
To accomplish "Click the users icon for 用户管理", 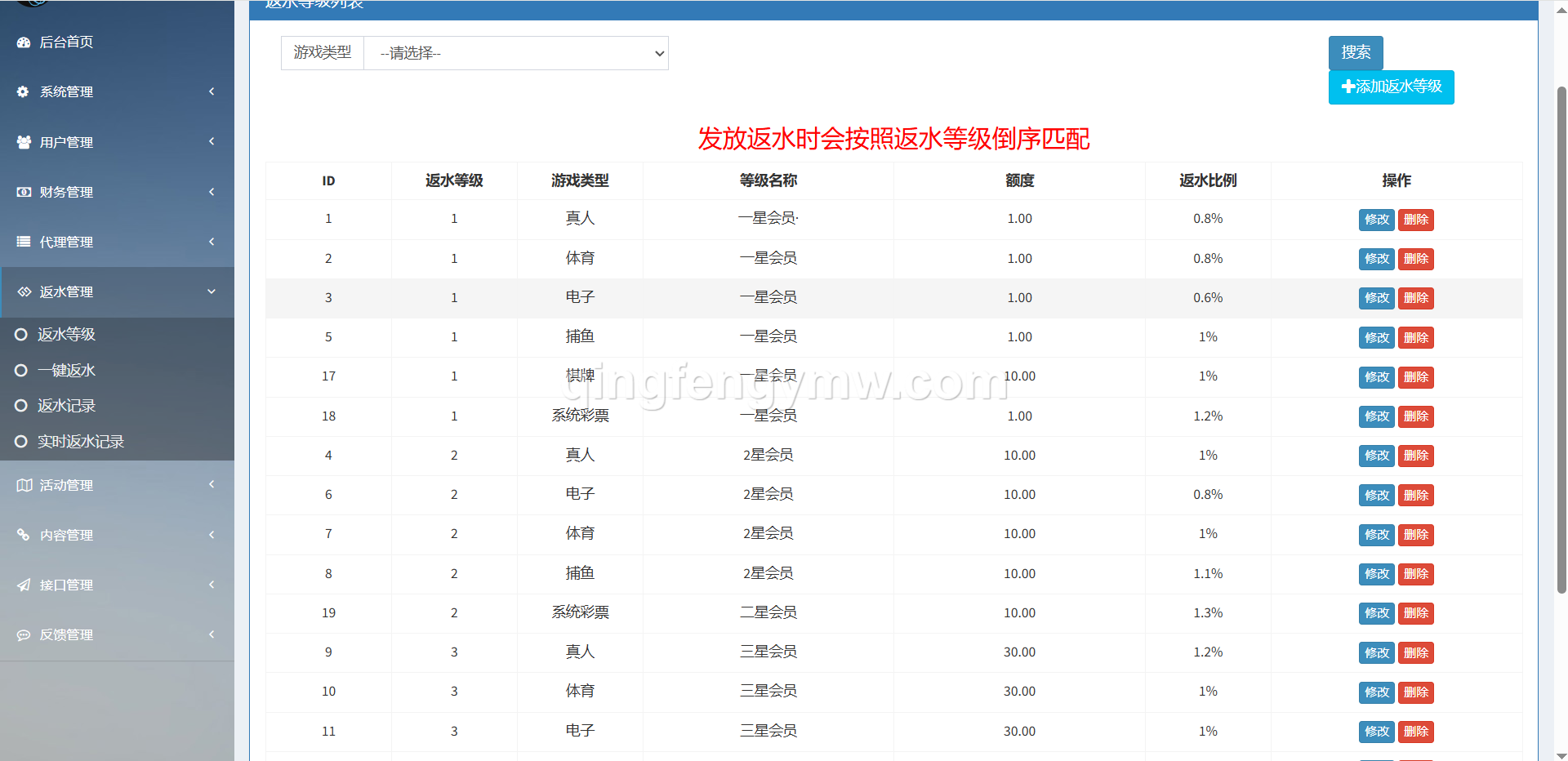I will pos(24,142).
